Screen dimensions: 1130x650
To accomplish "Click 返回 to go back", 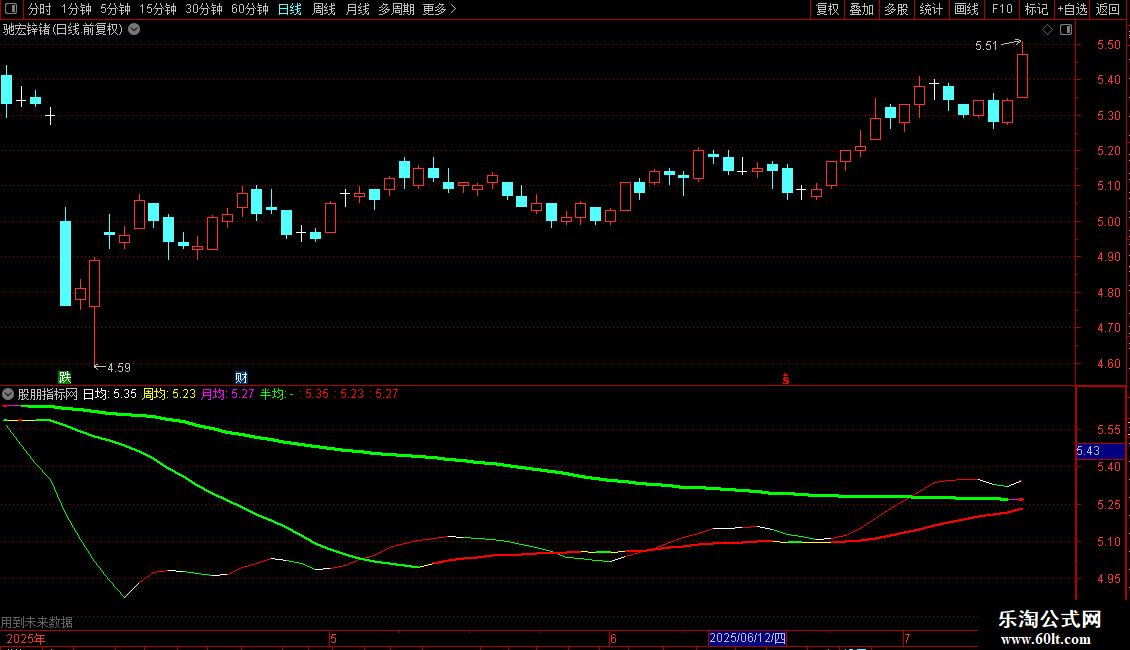I will point(1108,9).
